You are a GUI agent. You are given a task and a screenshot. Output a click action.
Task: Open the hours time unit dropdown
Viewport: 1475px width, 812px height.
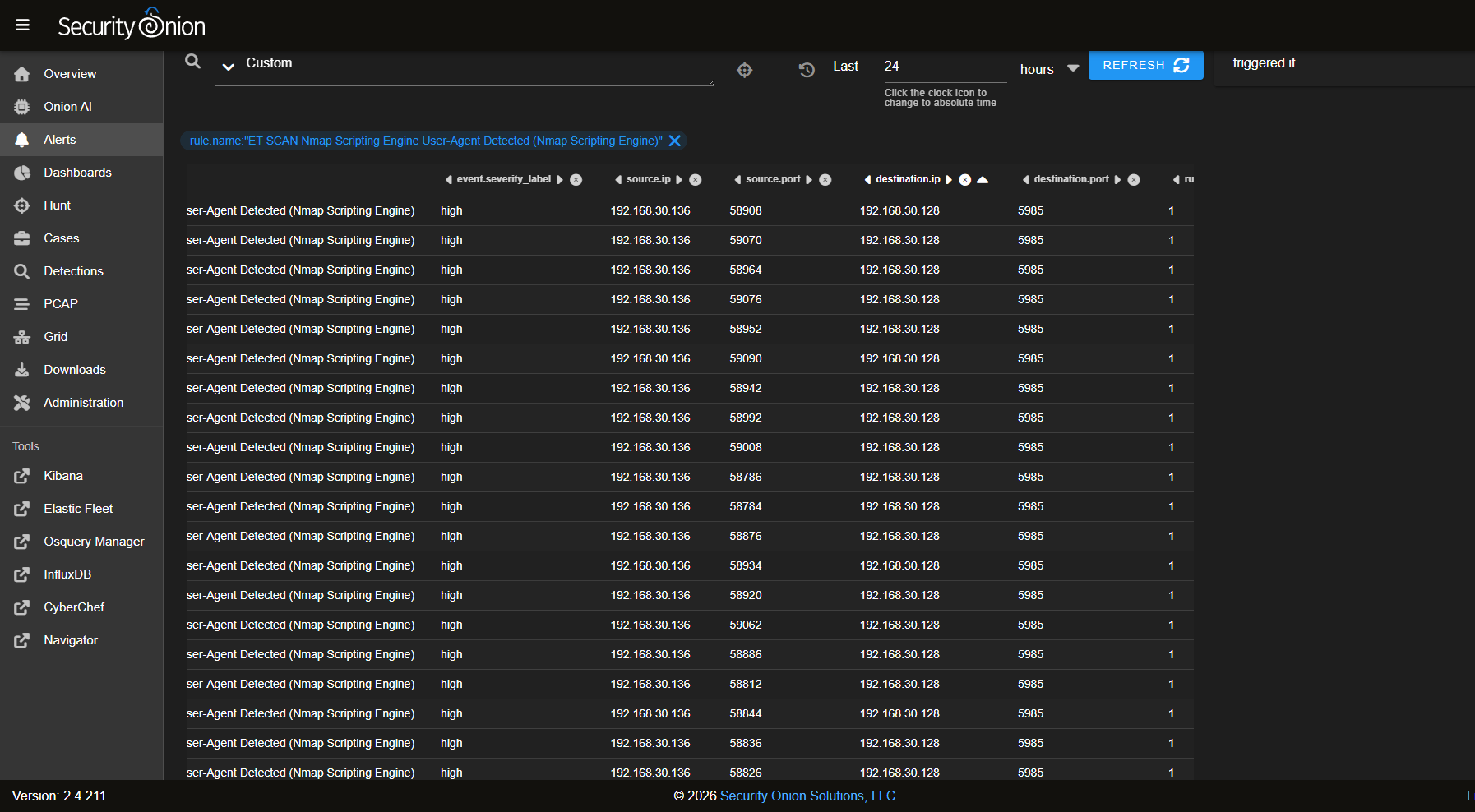(1049, 69)
